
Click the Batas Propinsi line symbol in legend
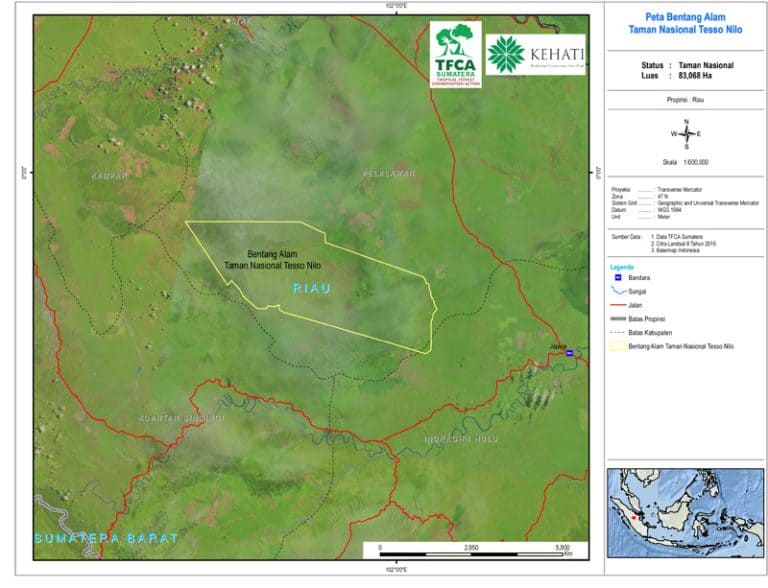point(616,318)
